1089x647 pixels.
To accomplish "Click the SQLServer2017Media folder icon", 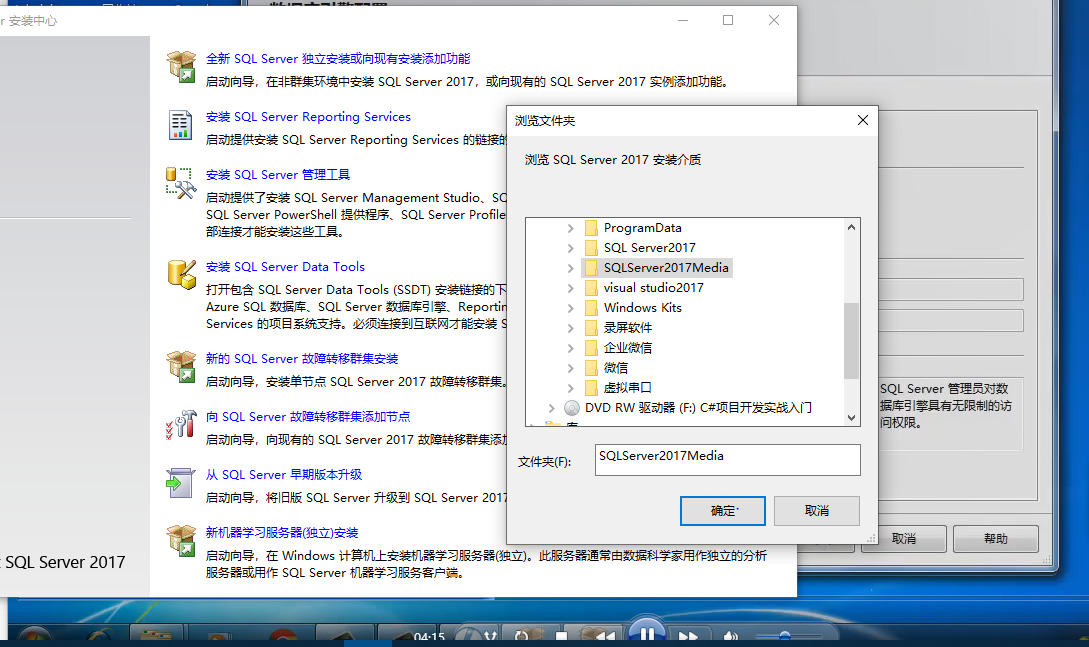I will [591, 268].
